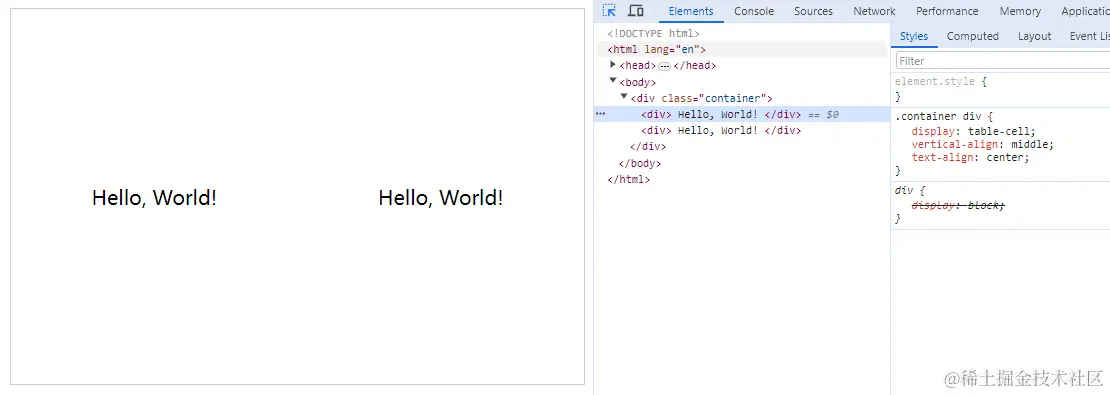This screenshot has width=1110, height=395.
Task: Edit the vertical-align: middle declaration
Action: click(983, 144)
